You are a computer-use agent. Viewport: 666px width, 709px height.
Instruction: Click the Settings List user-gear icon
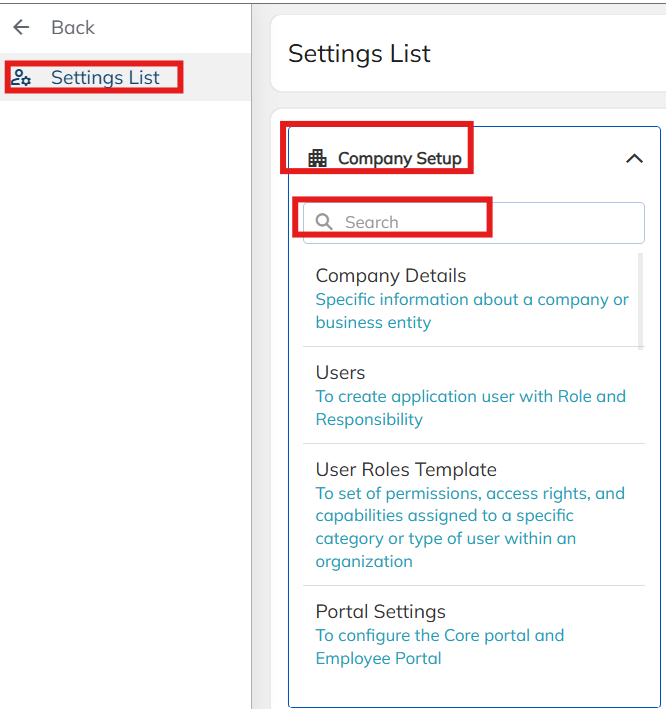21,78
